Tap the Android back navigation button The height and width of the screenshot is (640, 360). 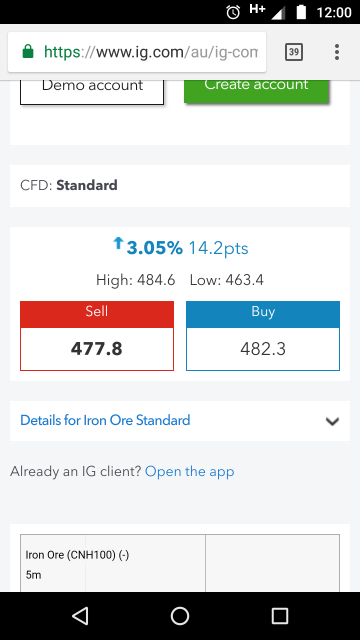tap(80, 616)
